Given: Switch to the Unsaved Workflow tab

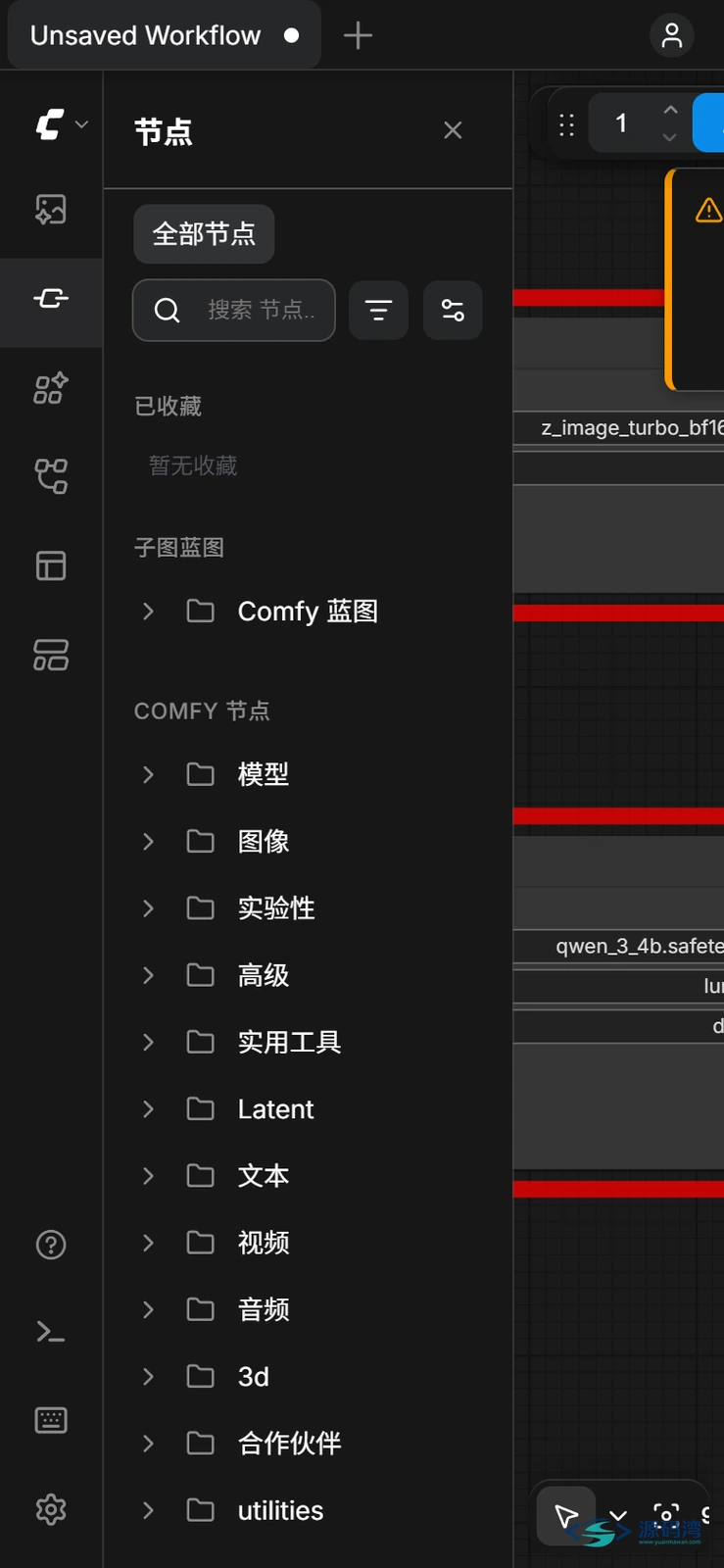Looking at the screenshot, I should [x=165, y=35].
